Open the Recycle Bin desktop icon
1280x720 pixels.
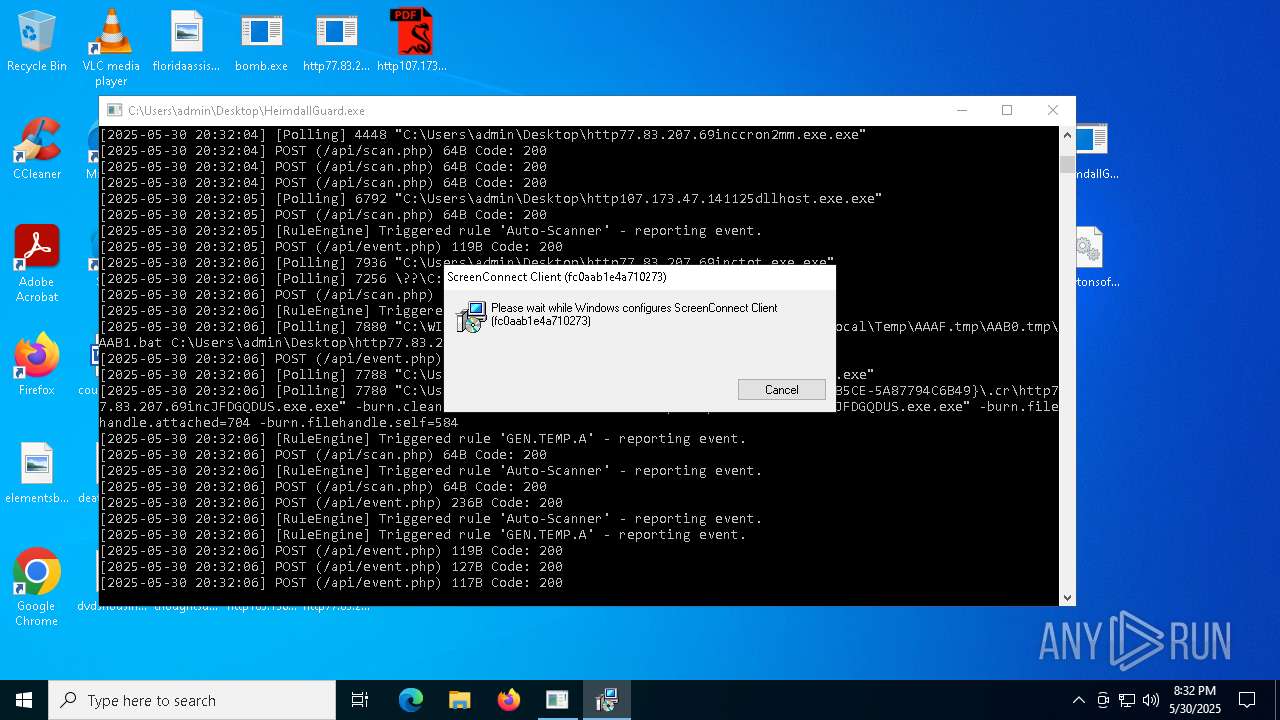tap(37, 41)
